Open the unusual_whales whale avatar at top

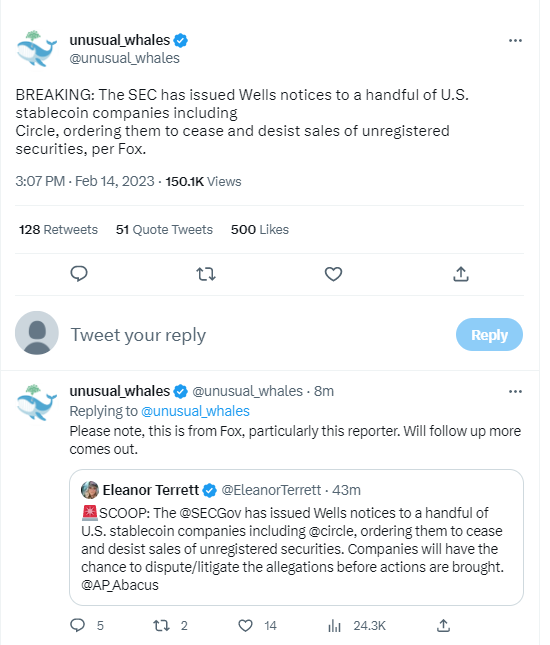tap(36, 49)
